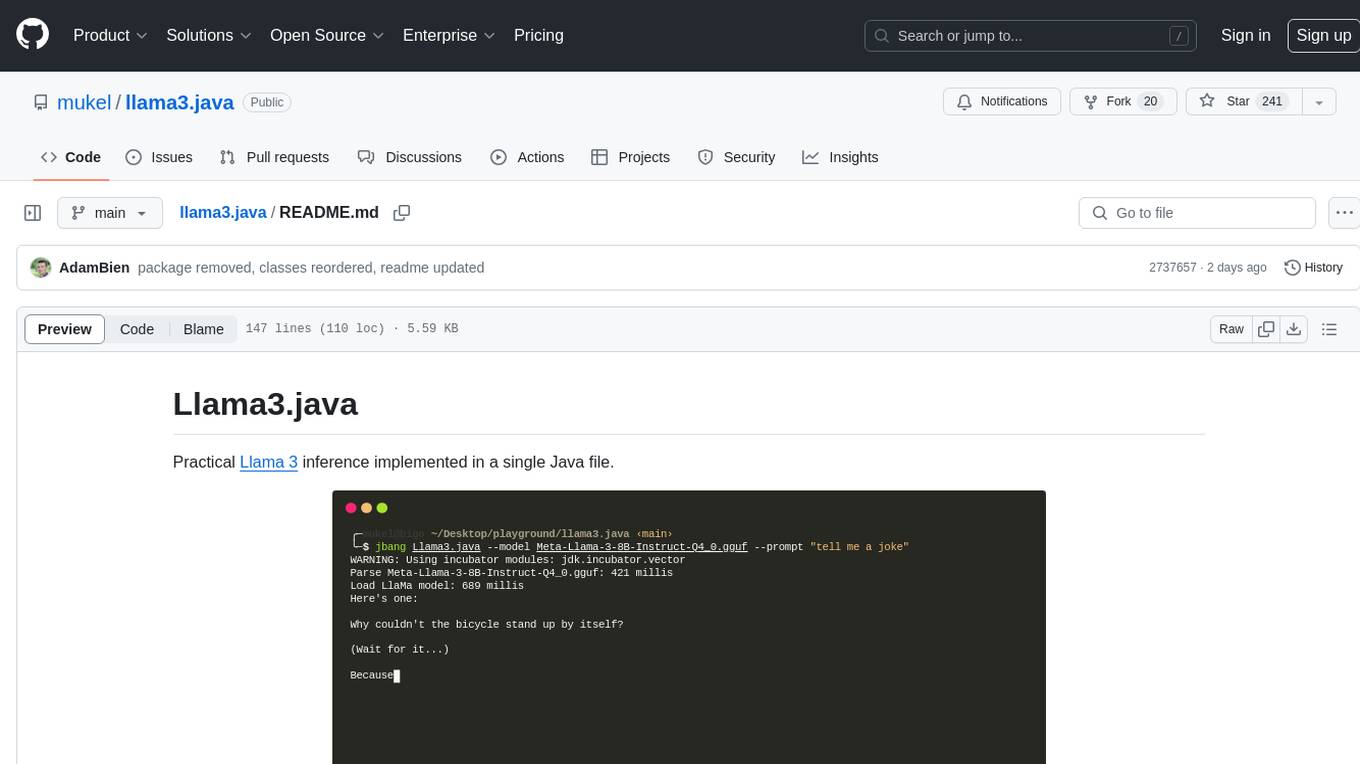Switch to the Projects tab
1360x764 pixels.
630,157
